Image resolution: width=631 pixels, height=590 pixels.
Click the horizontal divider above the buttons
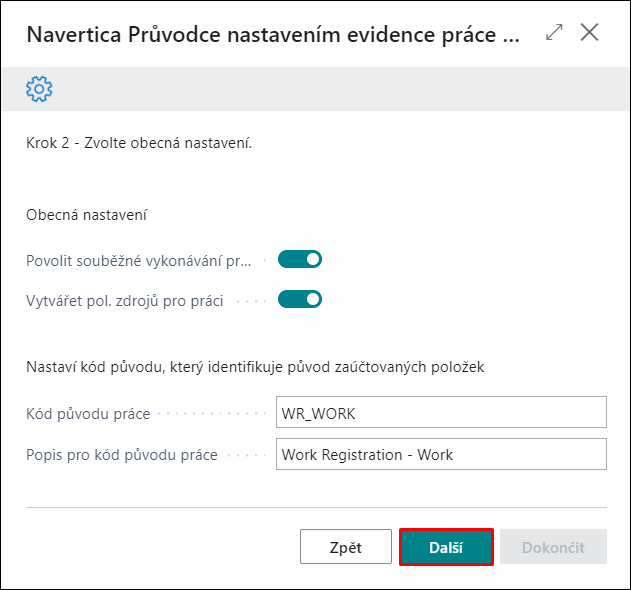(316, 507)
